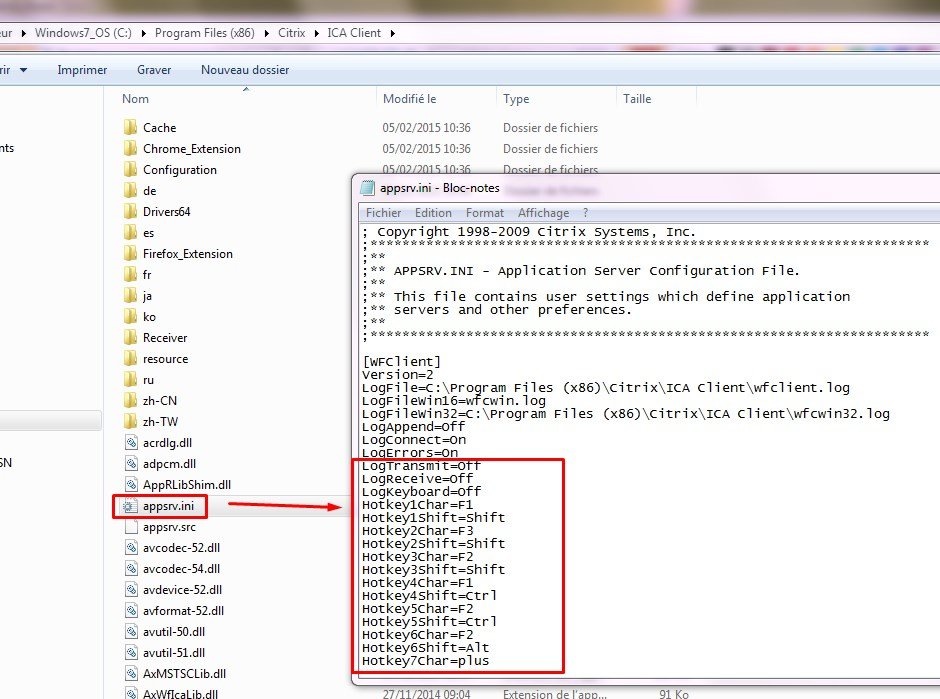940x699 pixels.
Task: Expand the Citrix breadcrumb arrow
Action: (x=318, y=33)
